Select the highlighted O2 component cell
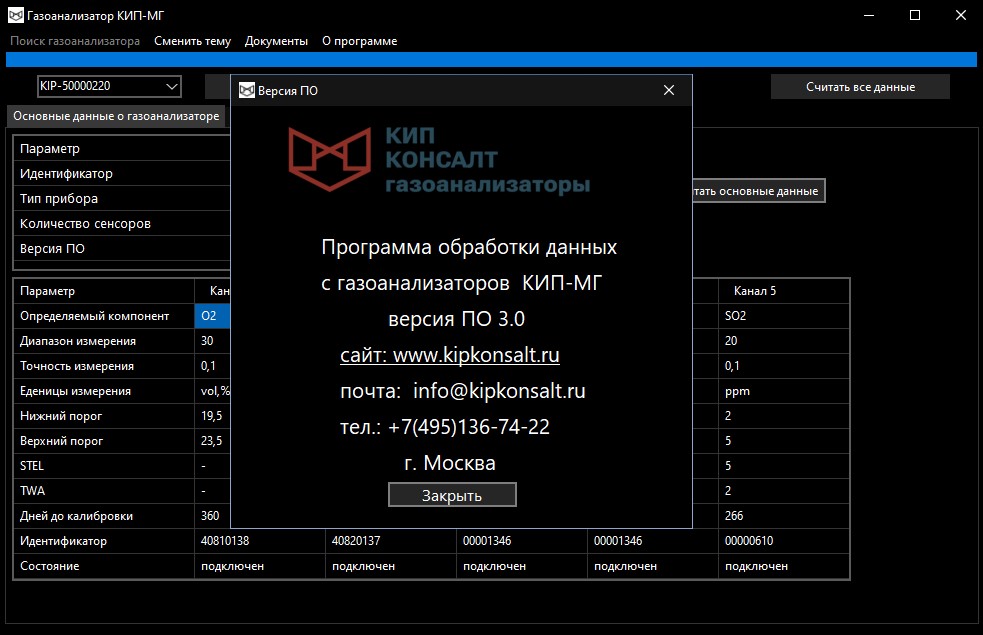Image resolution: width=983 pixels, height=635 pixels. point(213,316)
